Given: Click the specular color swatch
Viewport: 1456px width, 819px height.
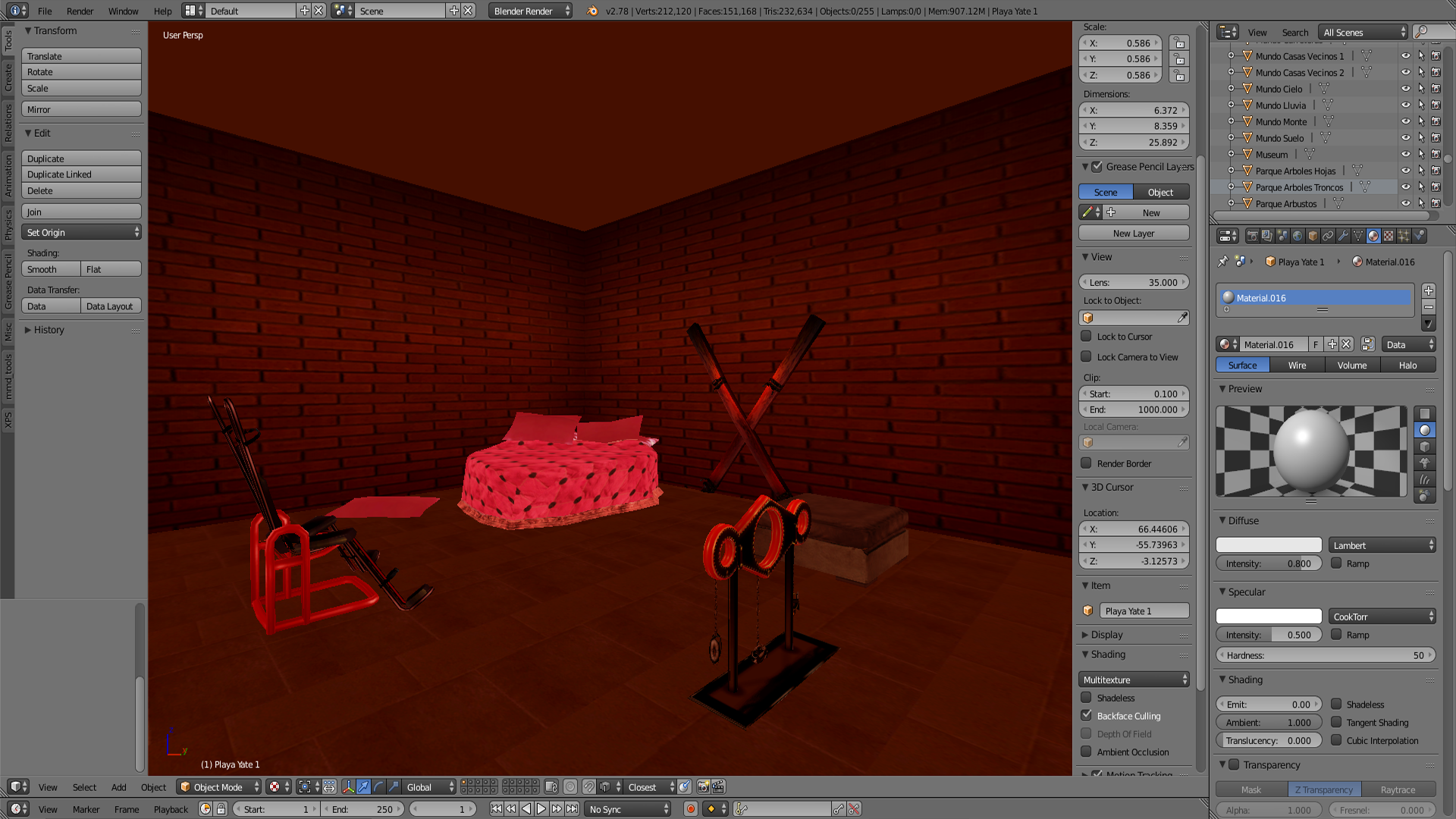Looking at the screenshot, I should (x=1269, y=617).
